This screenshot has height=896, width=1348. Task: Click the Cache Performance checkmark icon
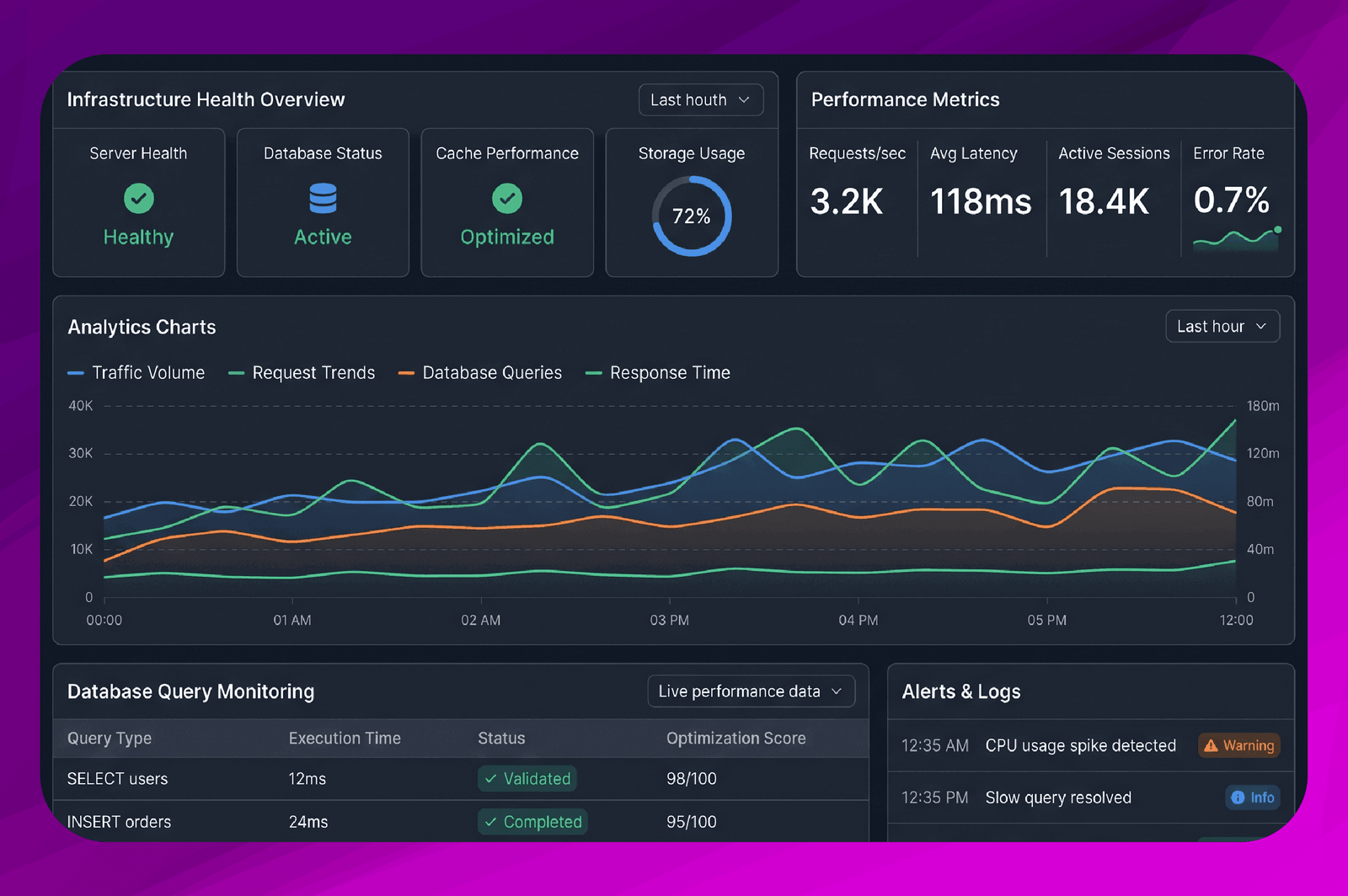pos(507,199)
